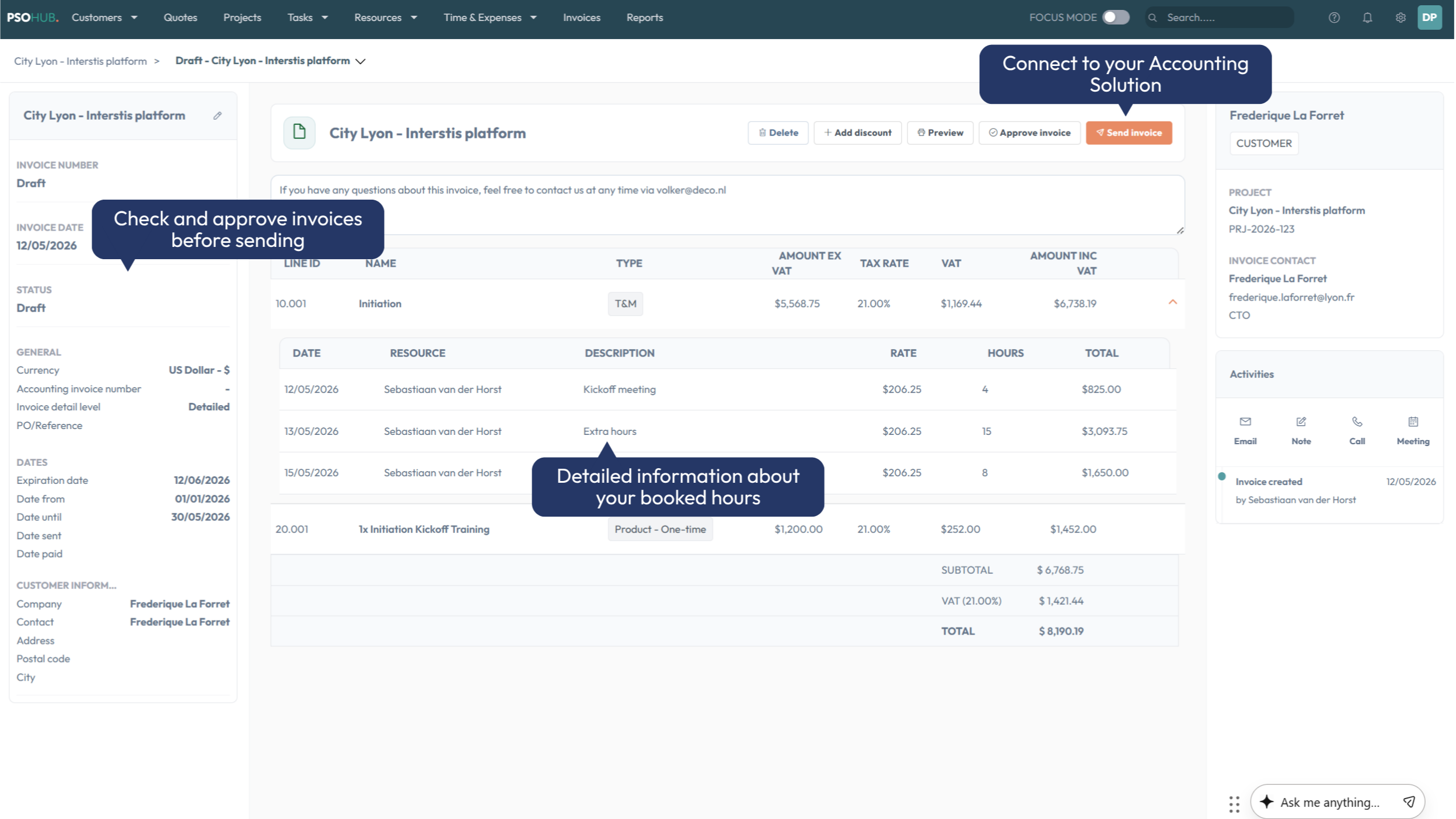This screenshot has height=819, width=1456.
Task: Open the Tasks dropdown menu
Action: 308,18
